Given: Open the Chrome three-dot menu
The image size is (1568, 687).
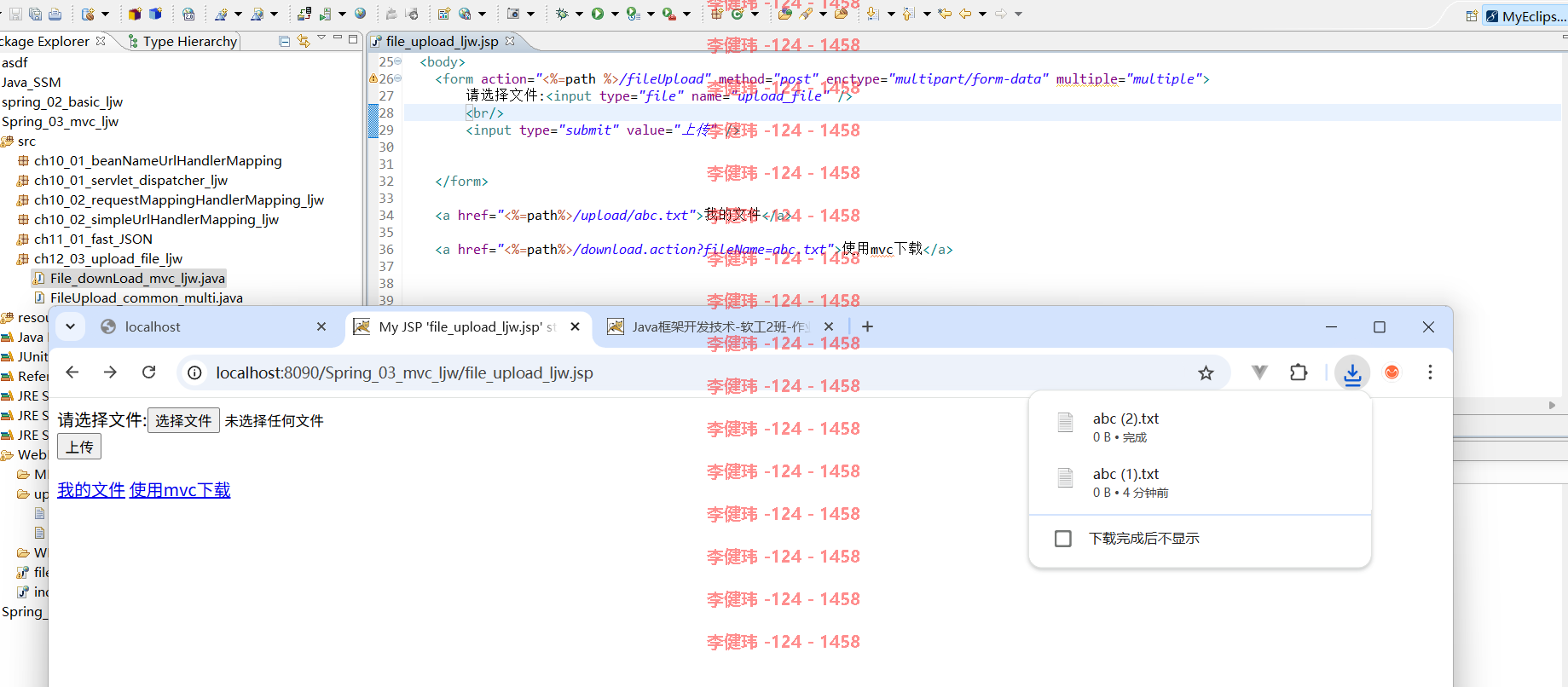Looking at the screenshot, I should [1430, 372].
